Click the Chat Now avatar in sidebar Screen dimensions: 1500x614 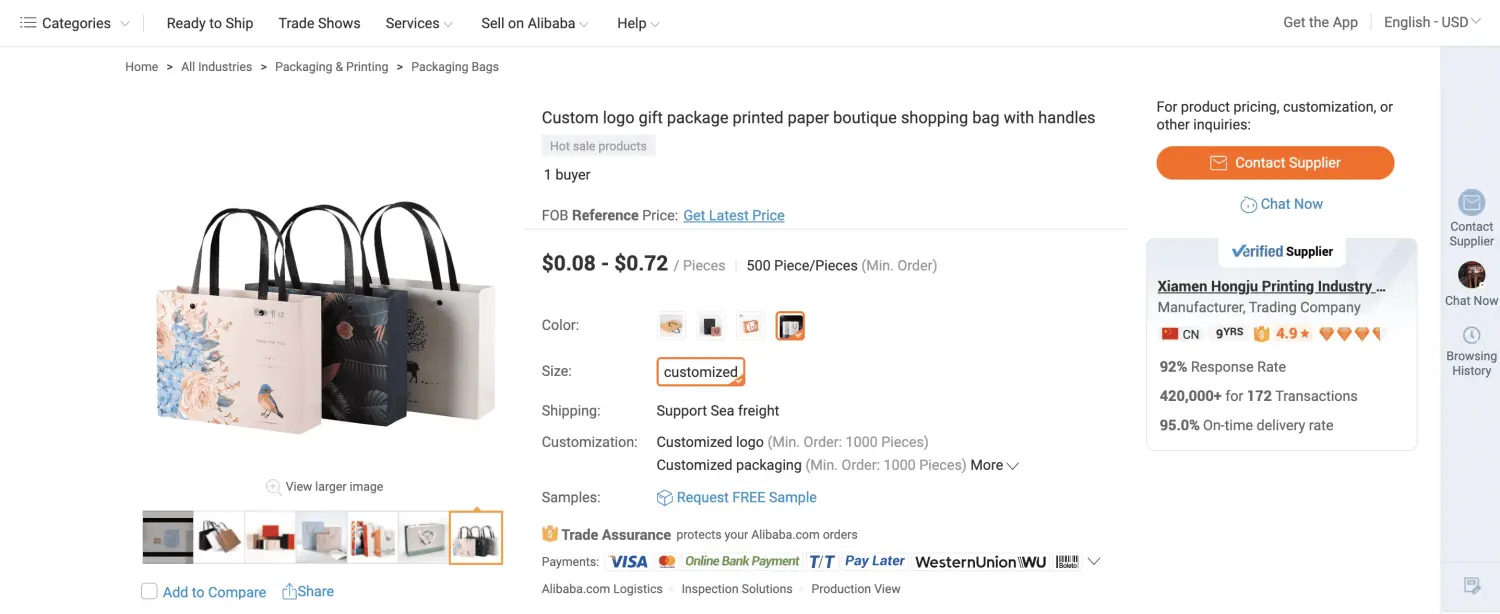click(1471, 275)
